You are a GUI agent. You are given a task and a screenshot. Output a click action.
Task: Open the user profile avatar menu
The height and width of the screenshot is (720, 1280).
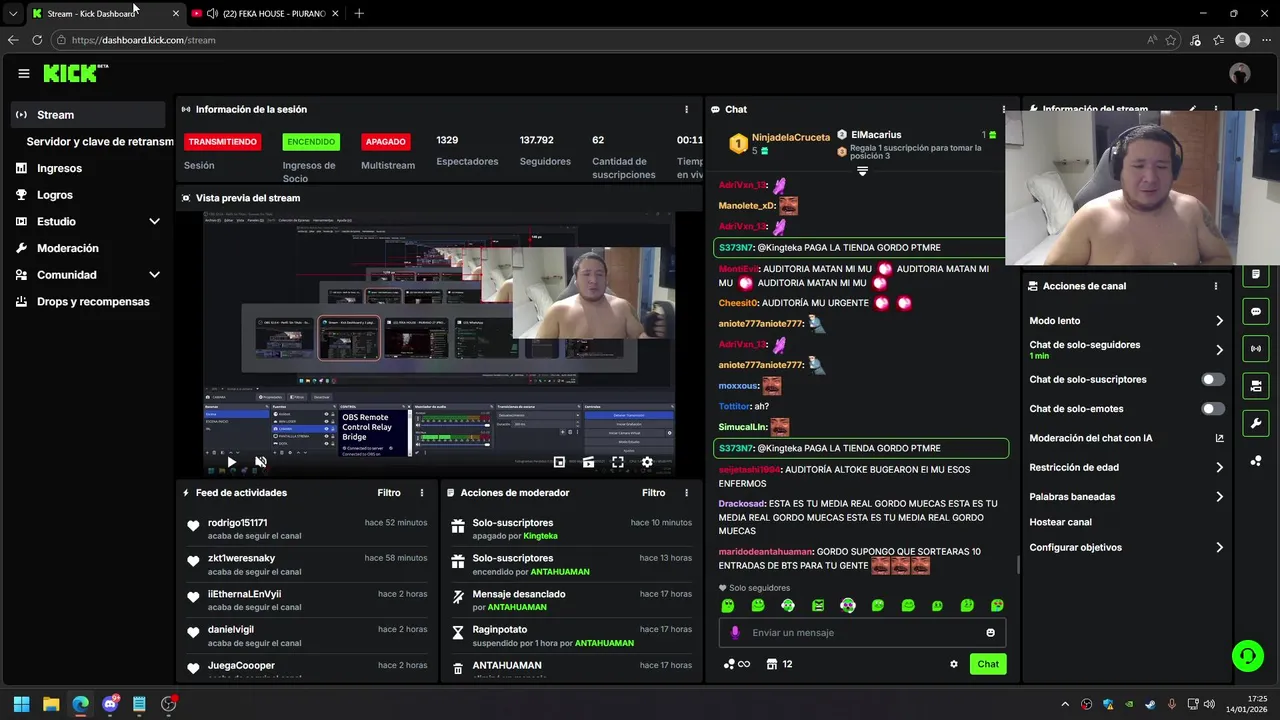[1240, 73]
